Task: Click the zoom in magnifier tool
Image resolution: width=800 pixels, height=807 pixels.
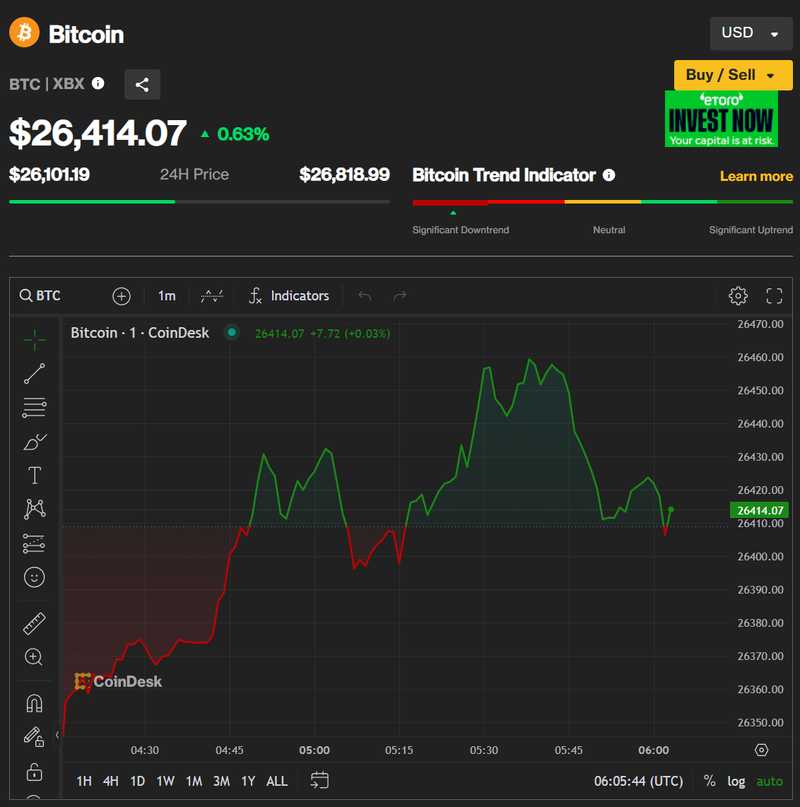Action: click(x=34, y=657)
